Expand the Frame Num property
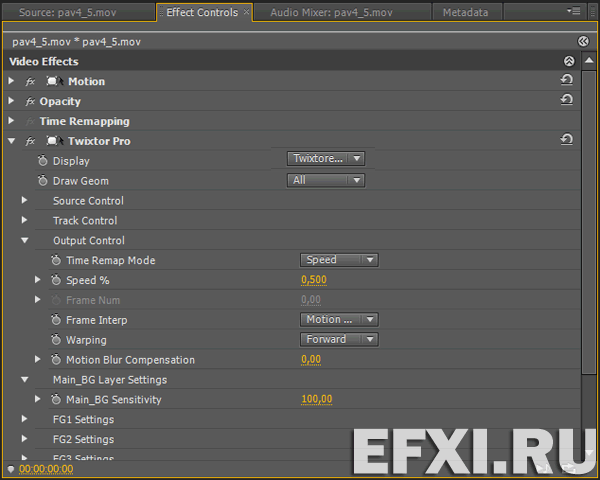Image resolution: width=600 pixels, height=480 pixels. tap(38, 300)
